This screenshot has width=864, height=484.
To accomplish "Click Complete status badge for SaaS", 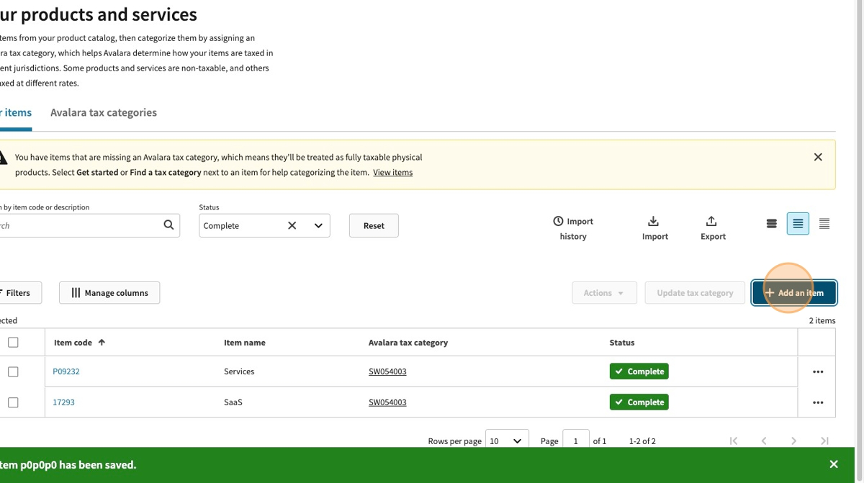I will [639, 402].
